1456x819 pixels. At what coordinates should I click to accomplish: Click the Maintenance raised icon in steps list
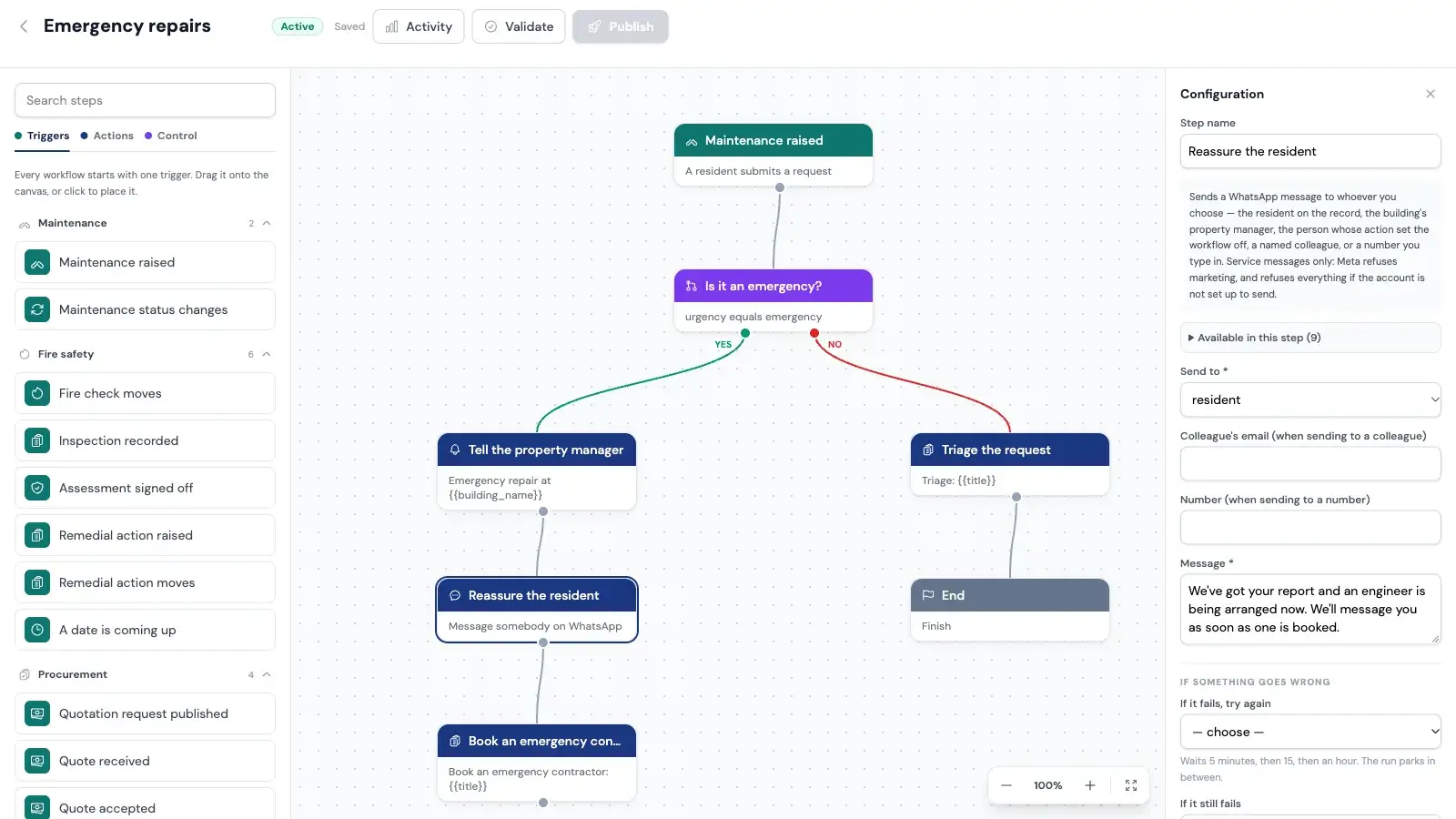pyautogui.click(x=37, y=262)
